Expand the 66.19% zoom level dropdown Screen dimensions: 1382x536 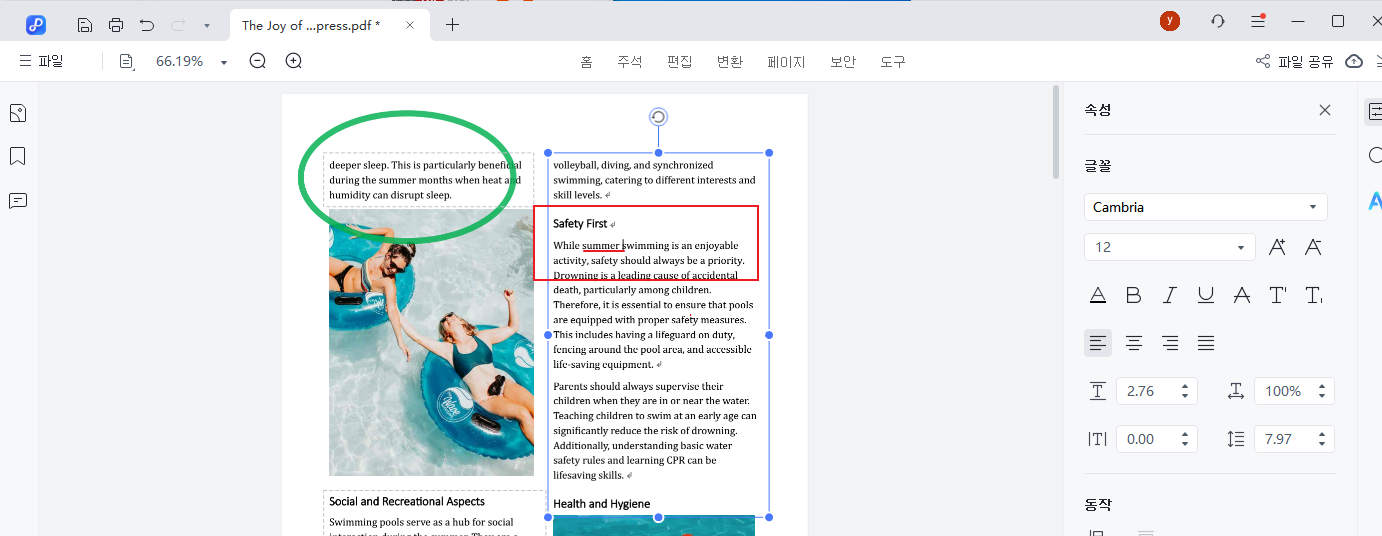[224, 62]
